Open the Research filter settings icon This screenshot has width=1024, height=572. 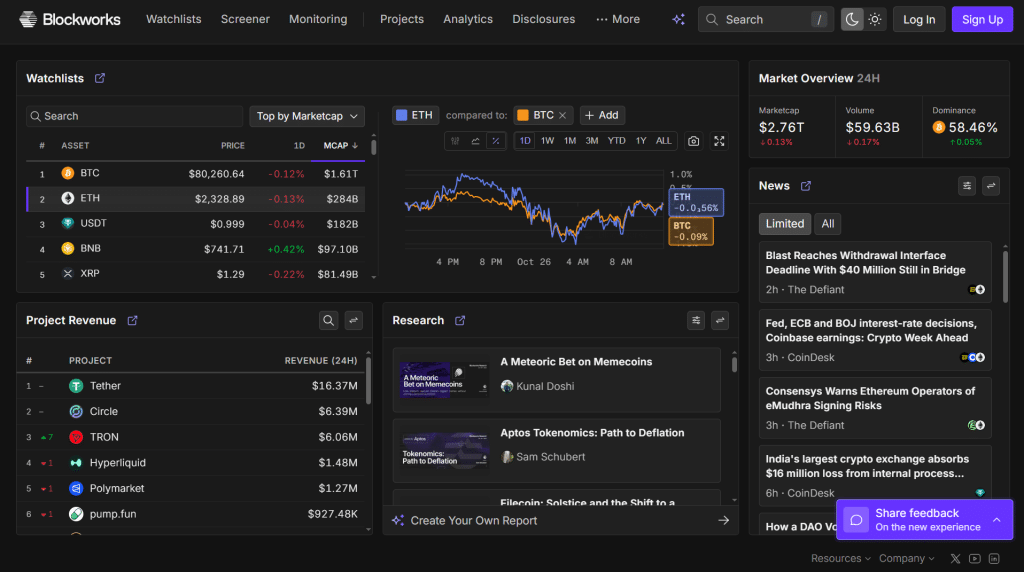coord(696,321)
